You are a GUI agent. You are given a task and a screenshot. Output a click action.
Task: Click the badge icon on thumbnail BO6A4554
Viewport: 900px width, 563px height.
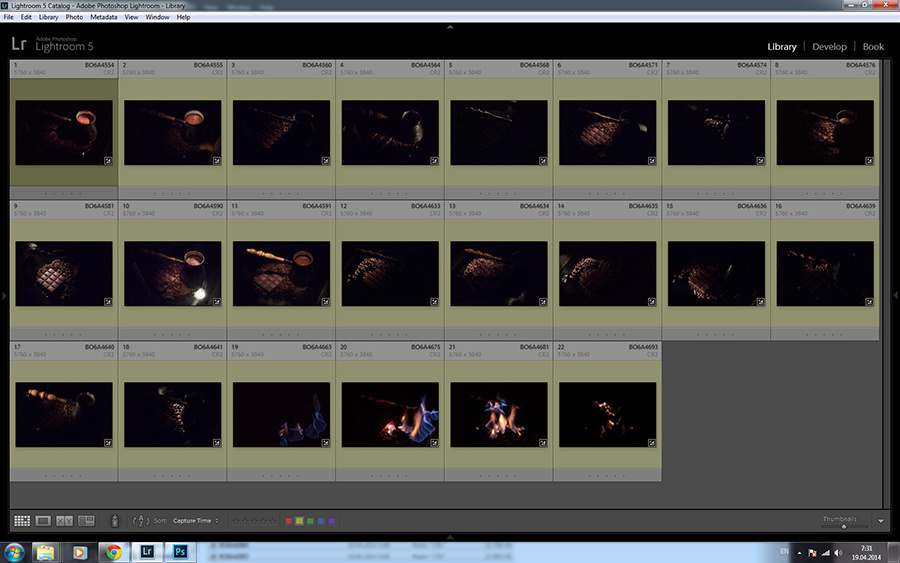[x=108, y=159]
